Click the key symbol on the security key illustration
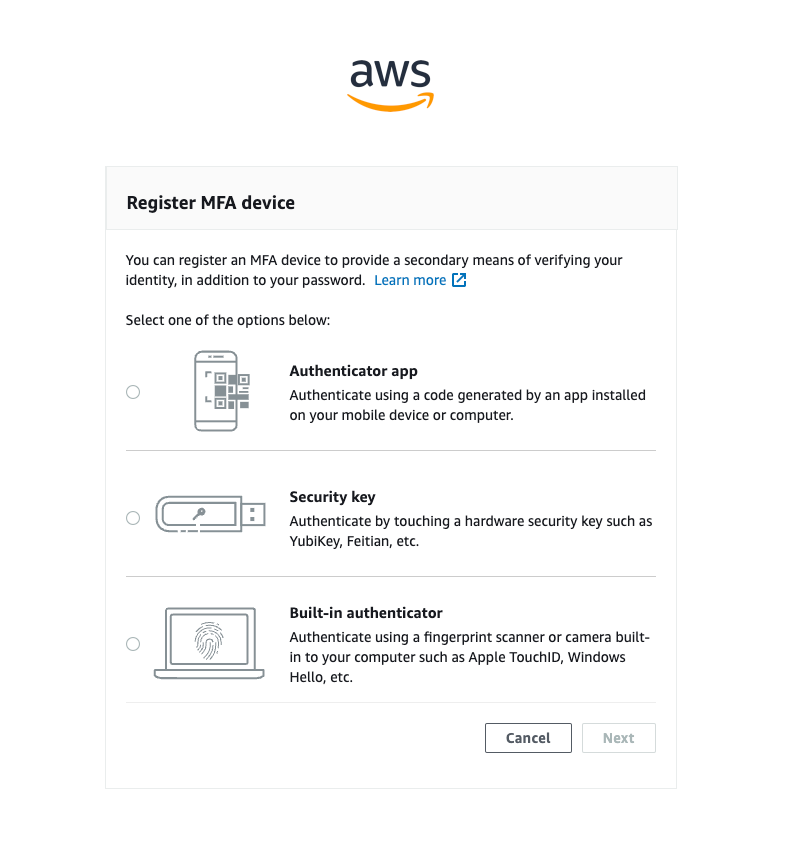 pyautogui.click(x=196, y=512)
